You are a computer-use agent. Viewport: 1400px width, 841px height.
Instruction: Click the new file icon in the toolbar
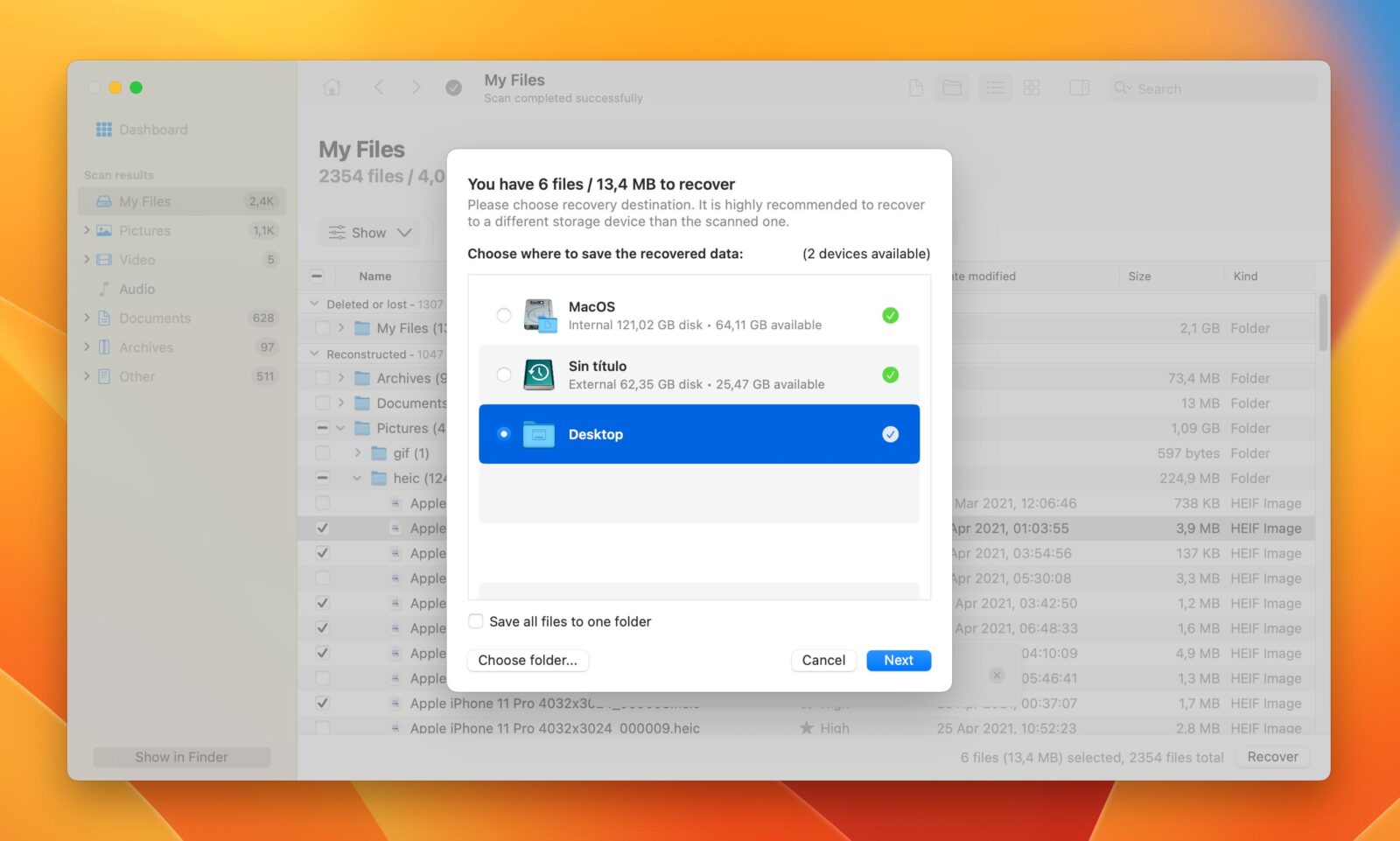pyautogui.click(x=914, y=88)
